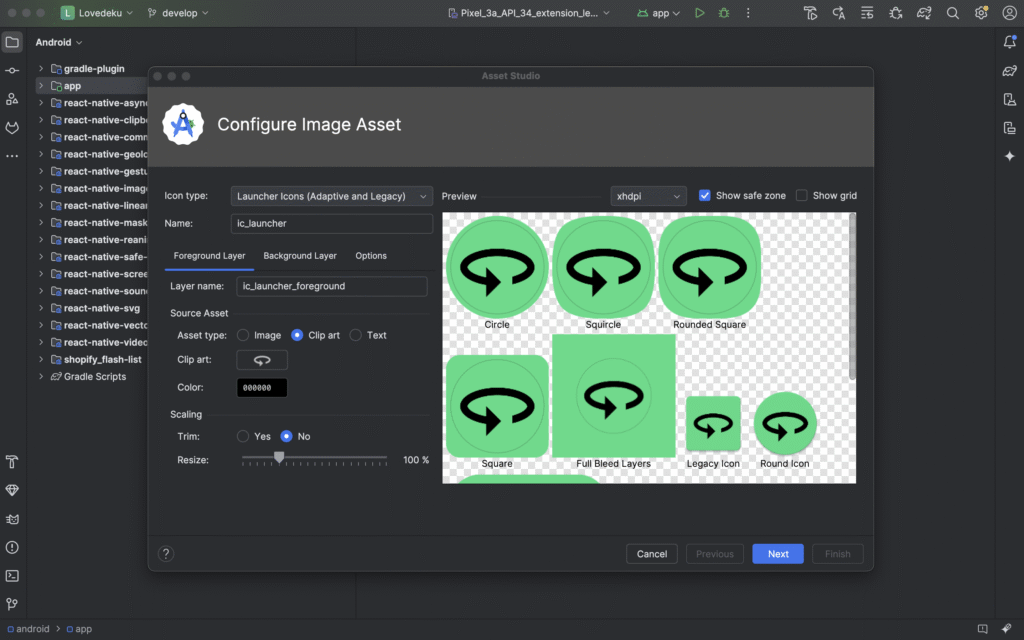Enable the Show grid checkbox
Image resolution: width=1024 pixels, height=640 pixels.
point(802,196)
